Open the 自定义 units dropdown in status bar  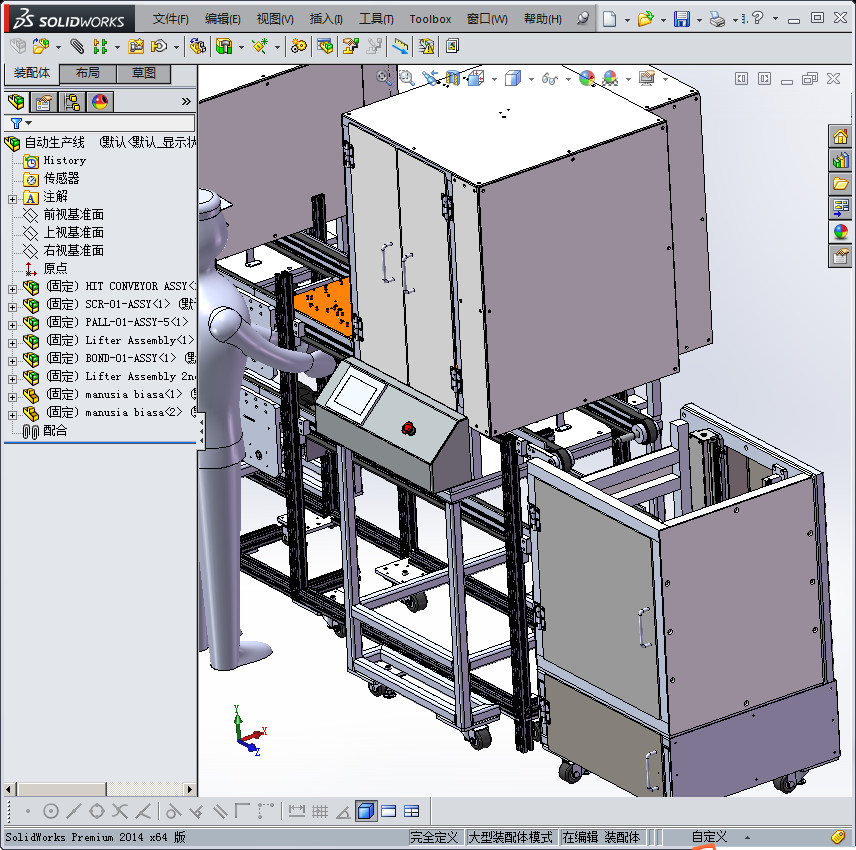tap(709, 837)
